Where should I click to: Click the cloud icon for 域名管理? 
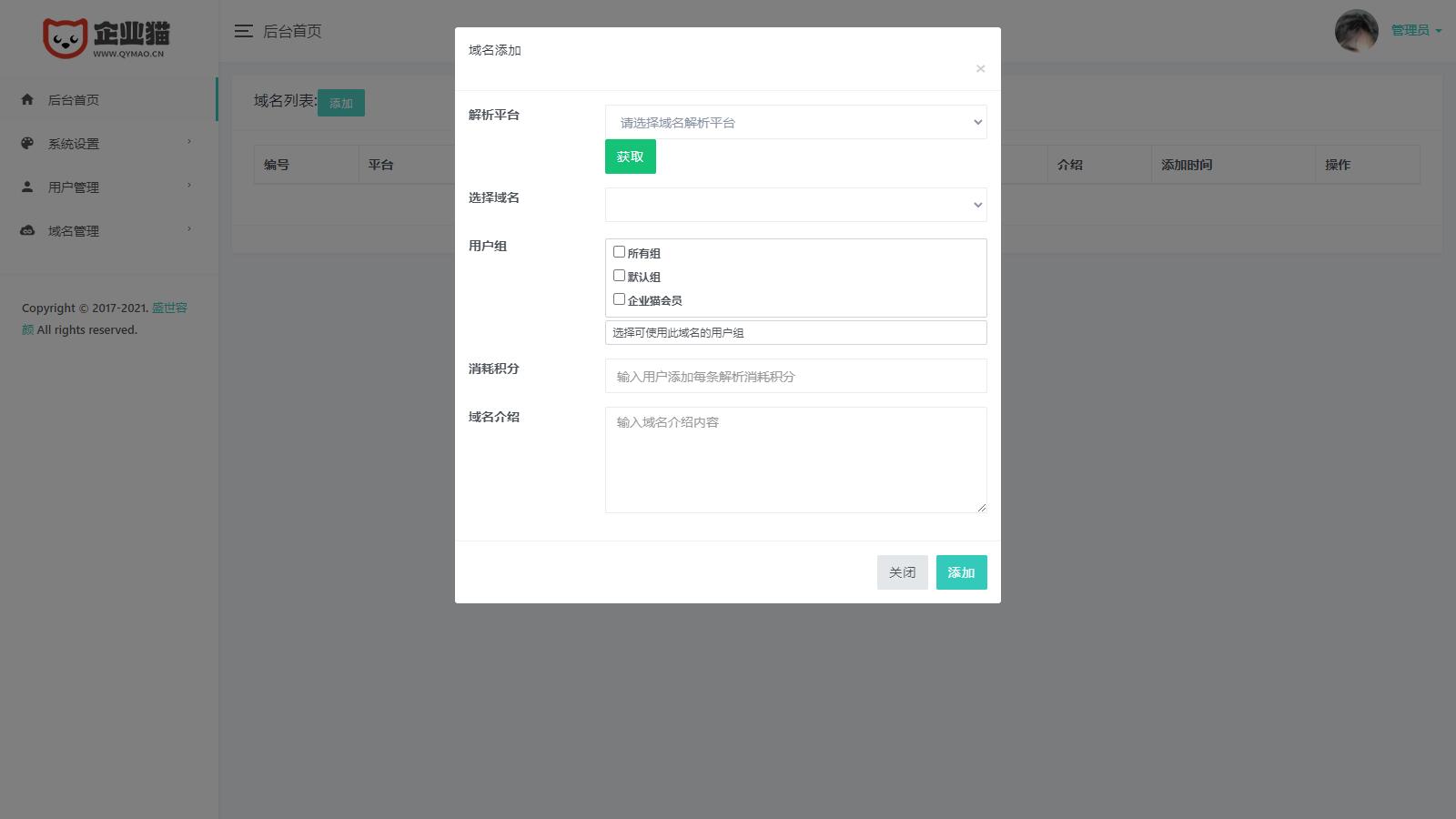point(27,230)
